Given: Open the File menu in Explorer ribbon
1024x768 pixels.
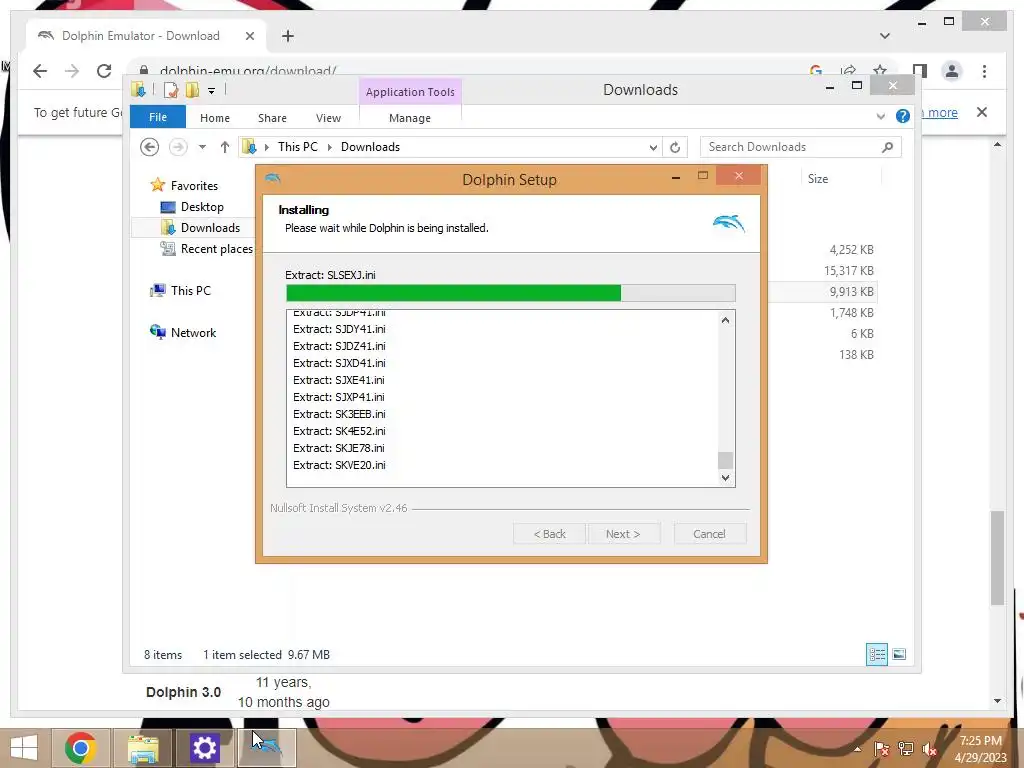Looking at the screenshot, I should click(158, 118).
